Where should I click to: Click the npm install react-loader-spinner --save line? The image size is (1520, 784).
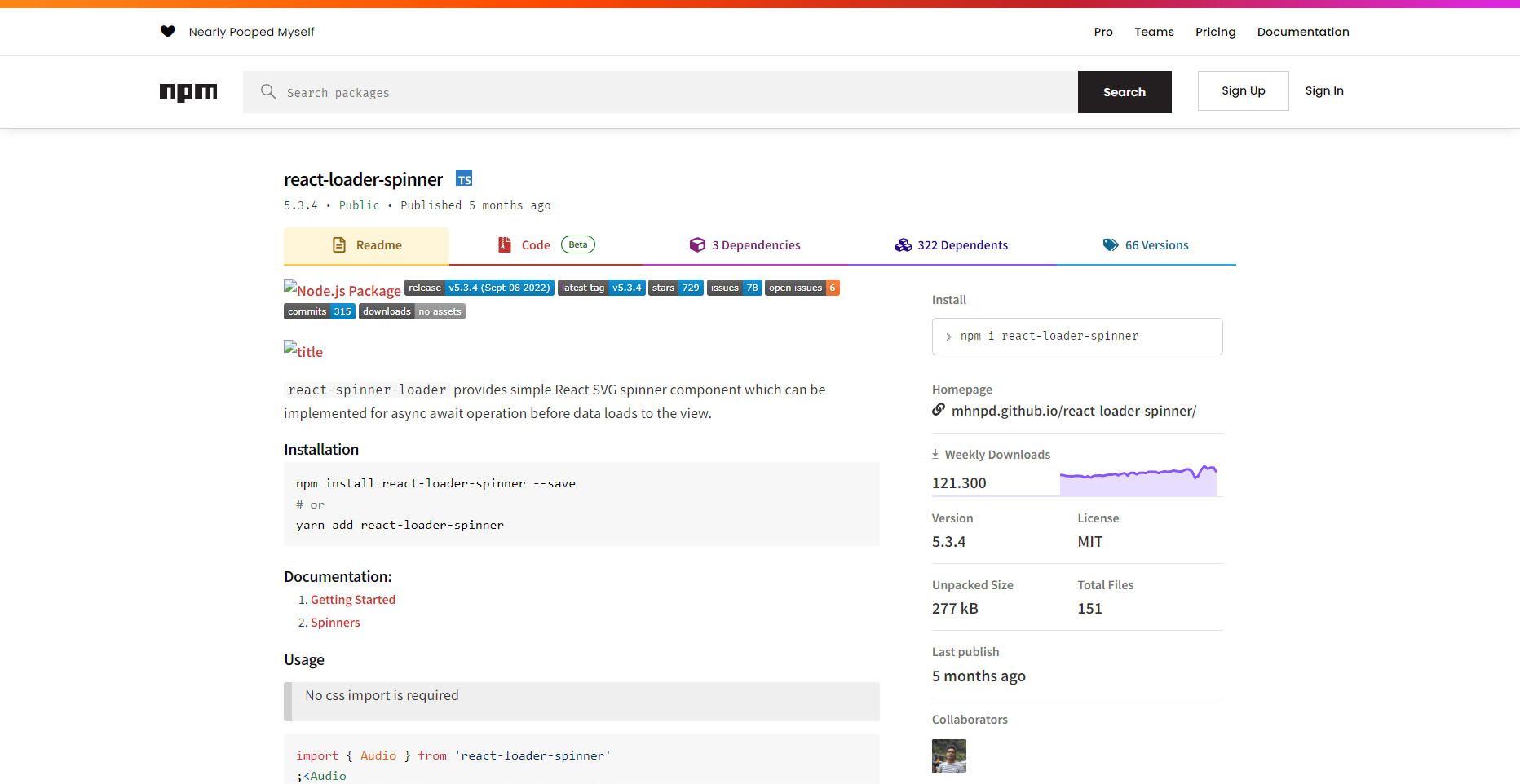click(435, 484)
